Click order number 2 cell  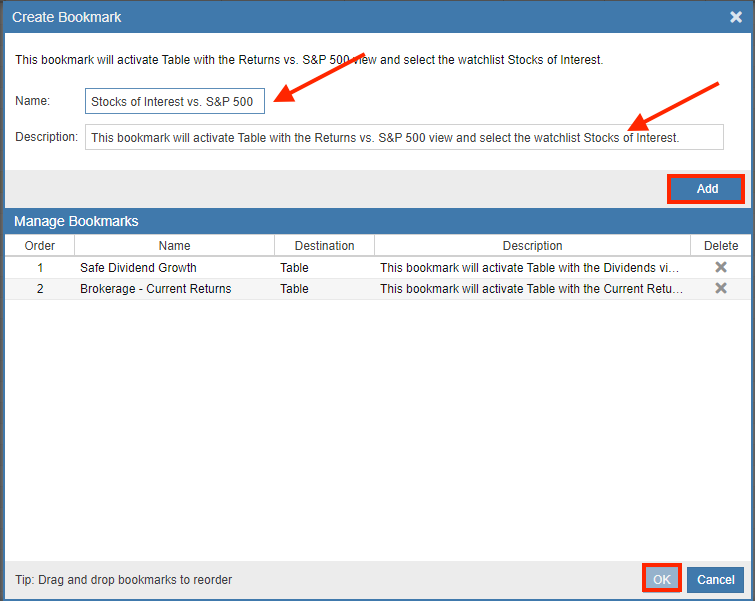coord(40,288)
